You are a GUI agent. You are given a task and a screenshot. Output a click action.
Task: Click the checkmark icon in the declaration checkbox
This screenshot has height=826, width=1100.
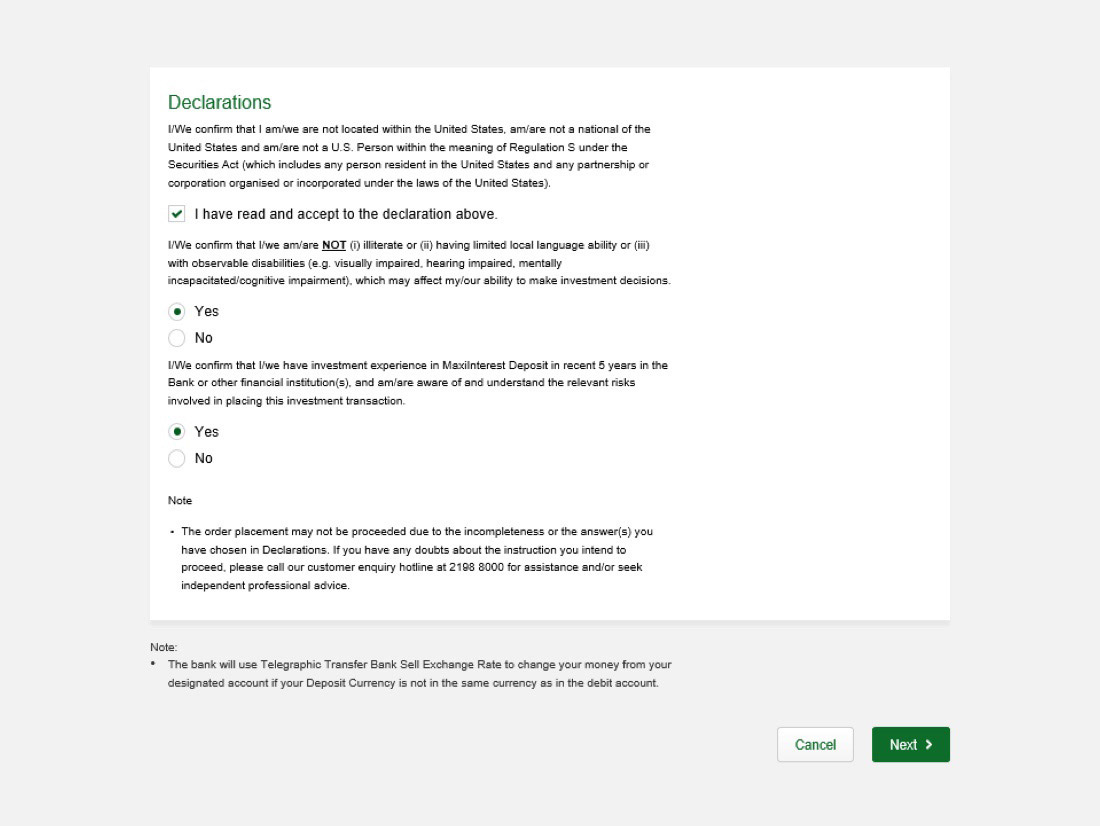coord(177,214)
